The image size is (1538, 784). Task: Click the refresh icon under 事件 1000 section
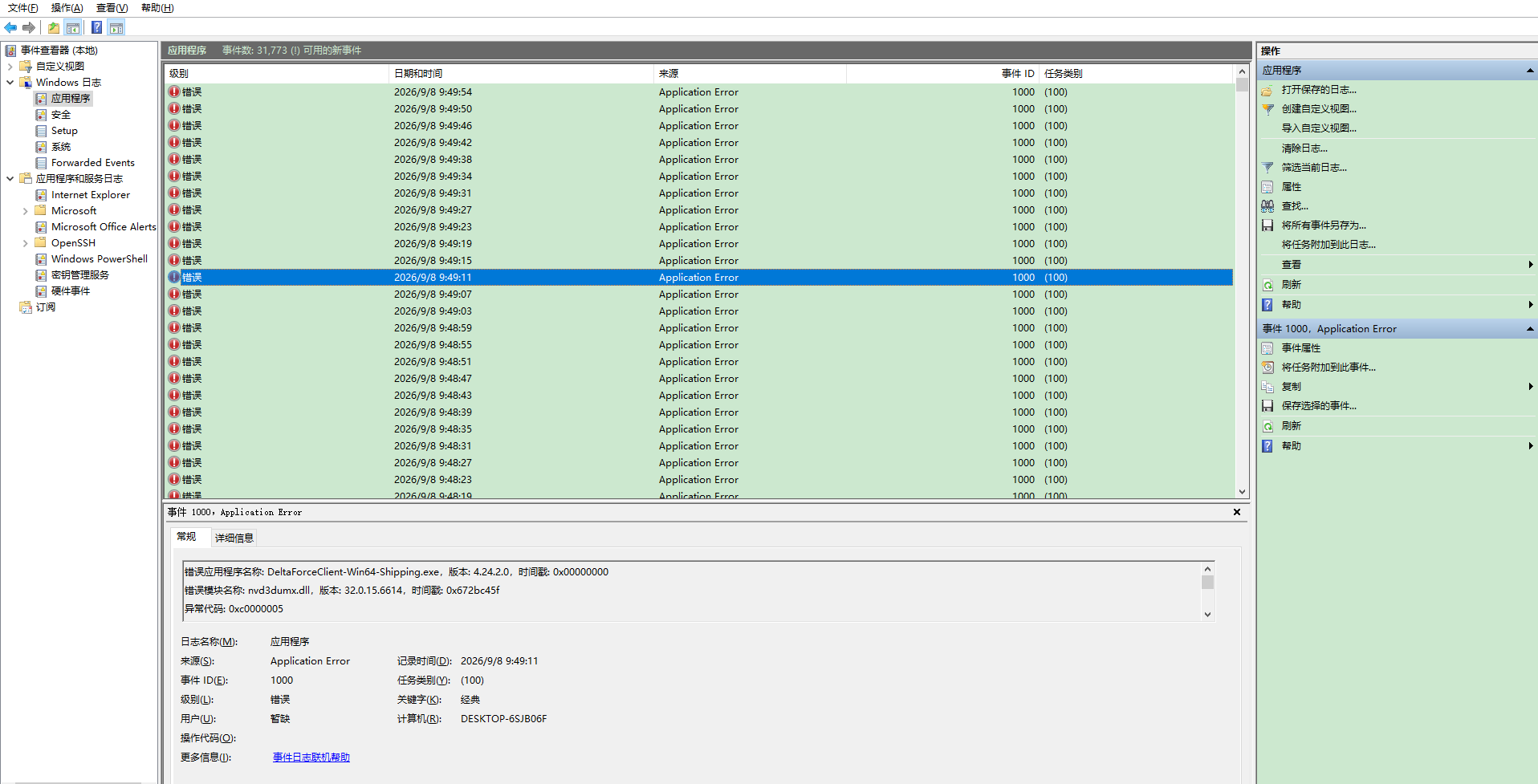[x=1267, y=426]
